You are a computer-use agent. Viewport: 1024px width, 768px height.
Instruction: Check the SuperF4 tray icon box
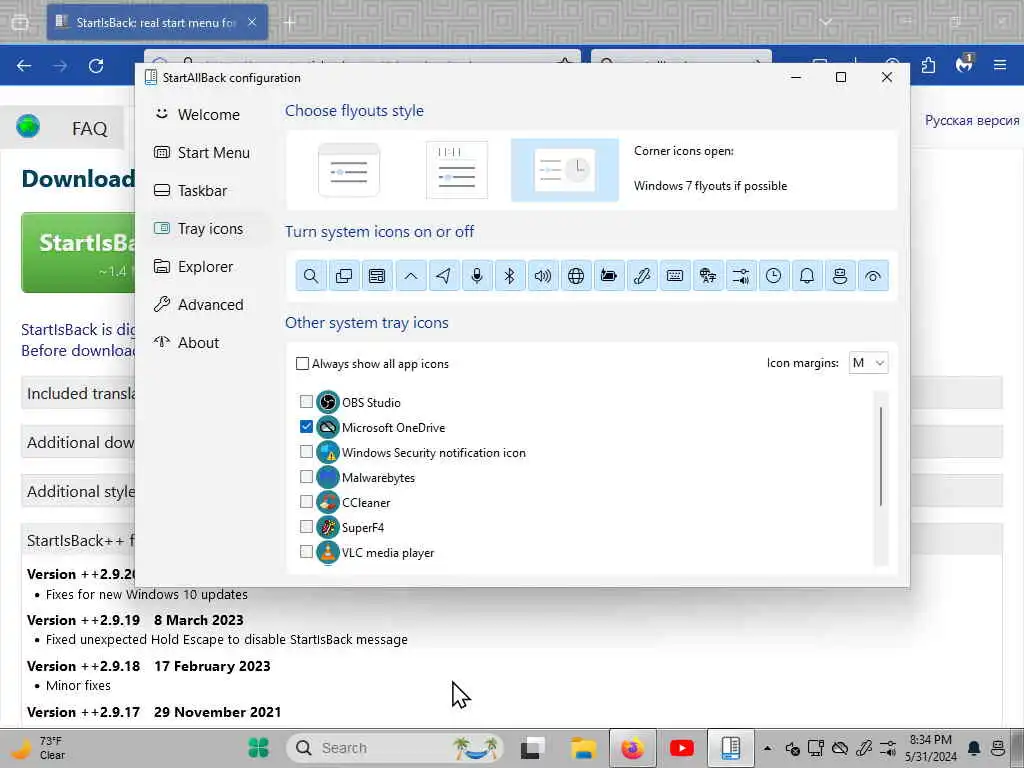[x=306, y=526]
